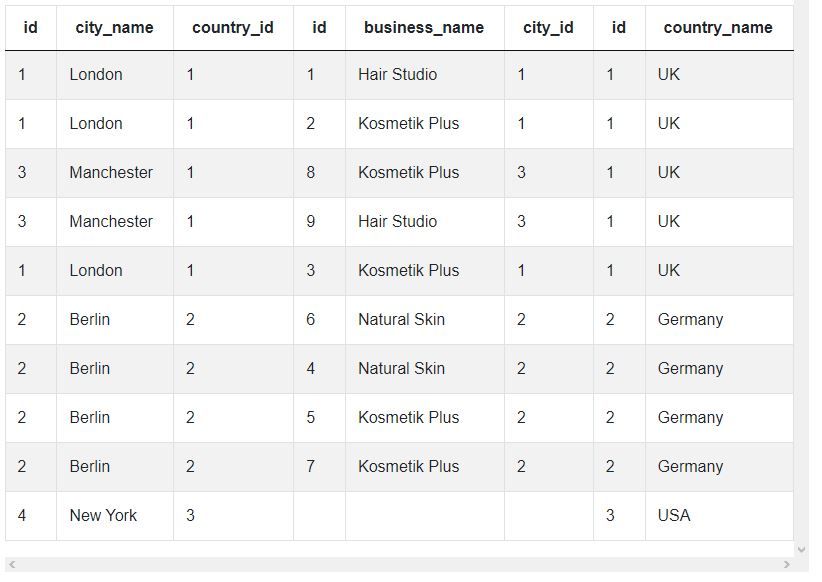Select the country_name column header
This screenshot has height=582, width=822.
coord(718,28)
